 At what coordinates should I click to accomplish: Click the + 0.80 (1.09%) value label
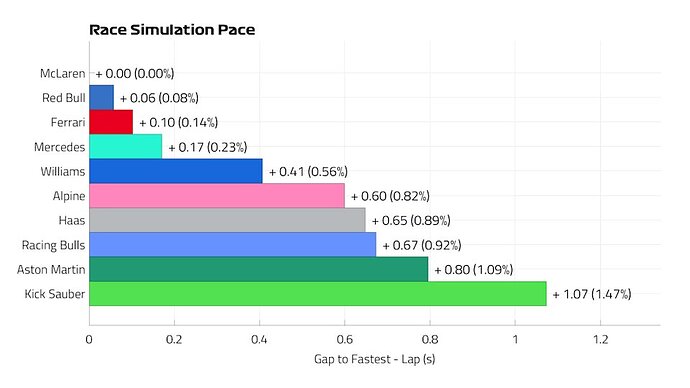(474, 270)
